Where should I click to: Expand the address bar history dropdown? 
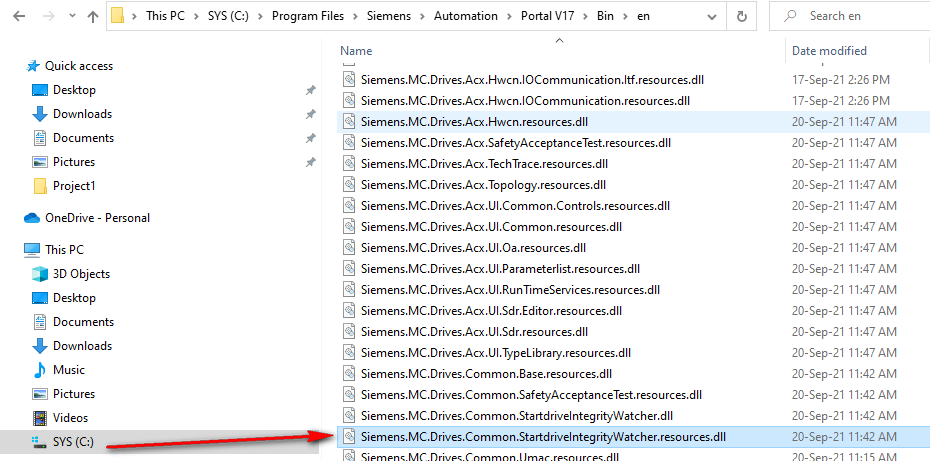(713, 17)
